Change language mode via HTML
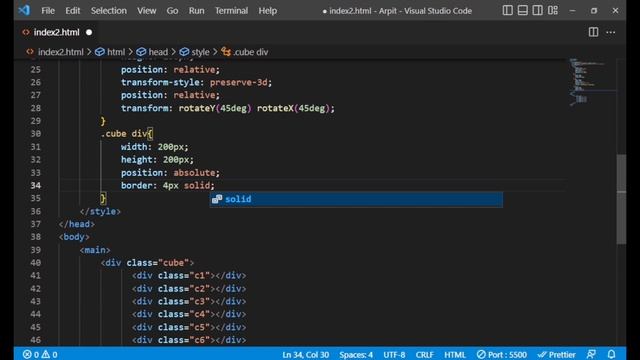Image resolution: width=640 pixels, height=360 pixels. [x=455, y=354]
